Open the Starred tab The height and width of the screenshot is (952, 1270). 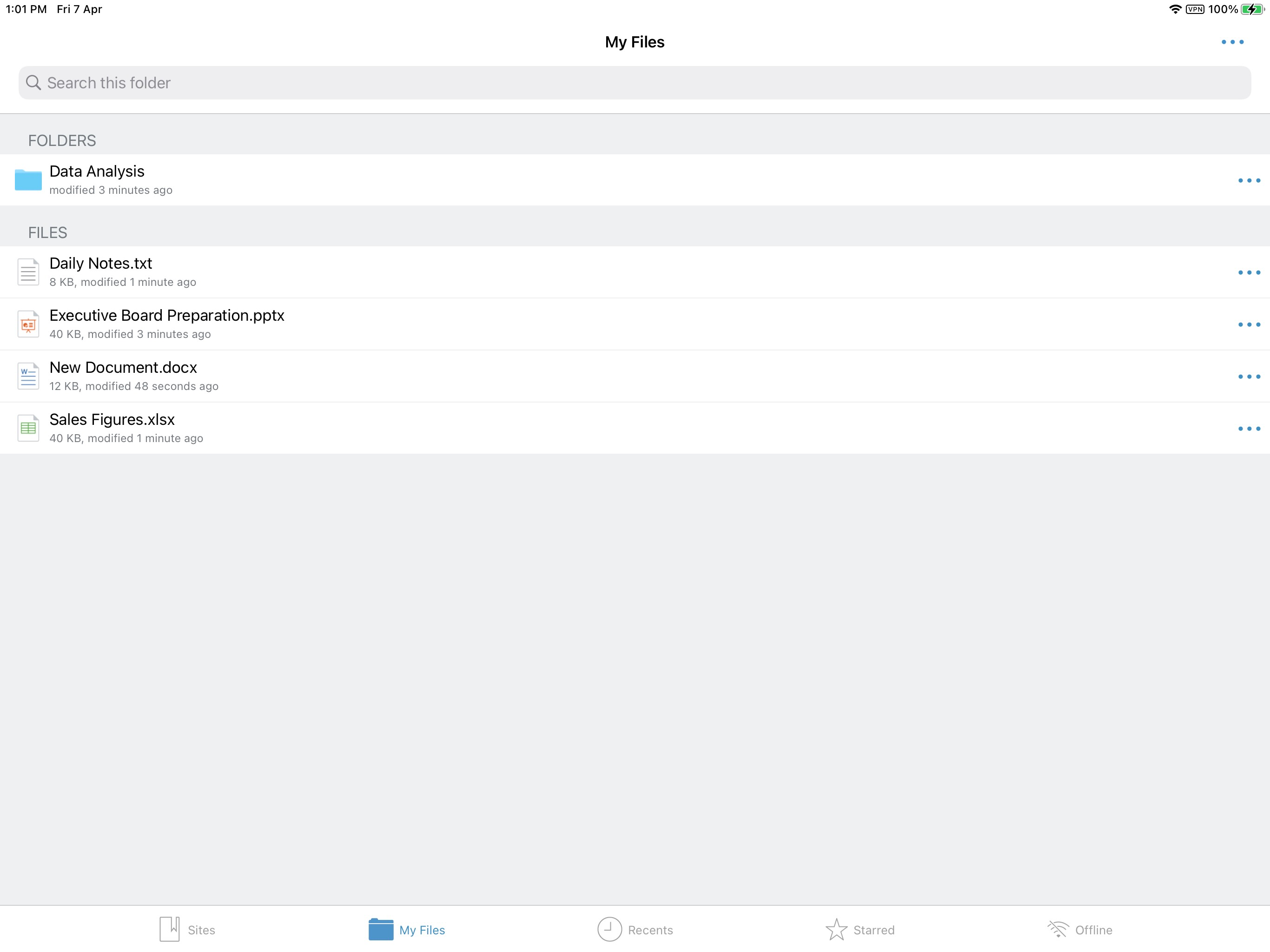coord(860,930)
